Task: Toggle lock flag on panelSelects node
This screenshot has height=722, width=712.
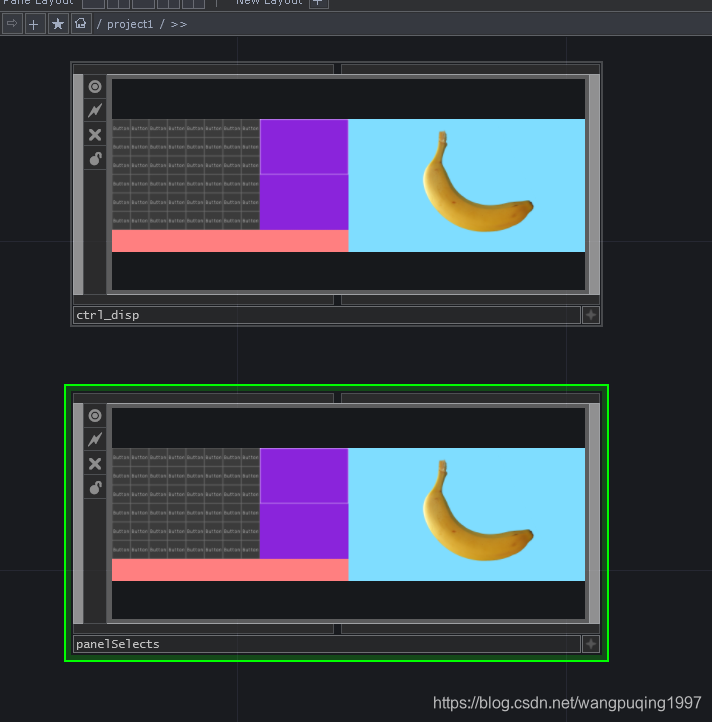Action: pos(95,488)
